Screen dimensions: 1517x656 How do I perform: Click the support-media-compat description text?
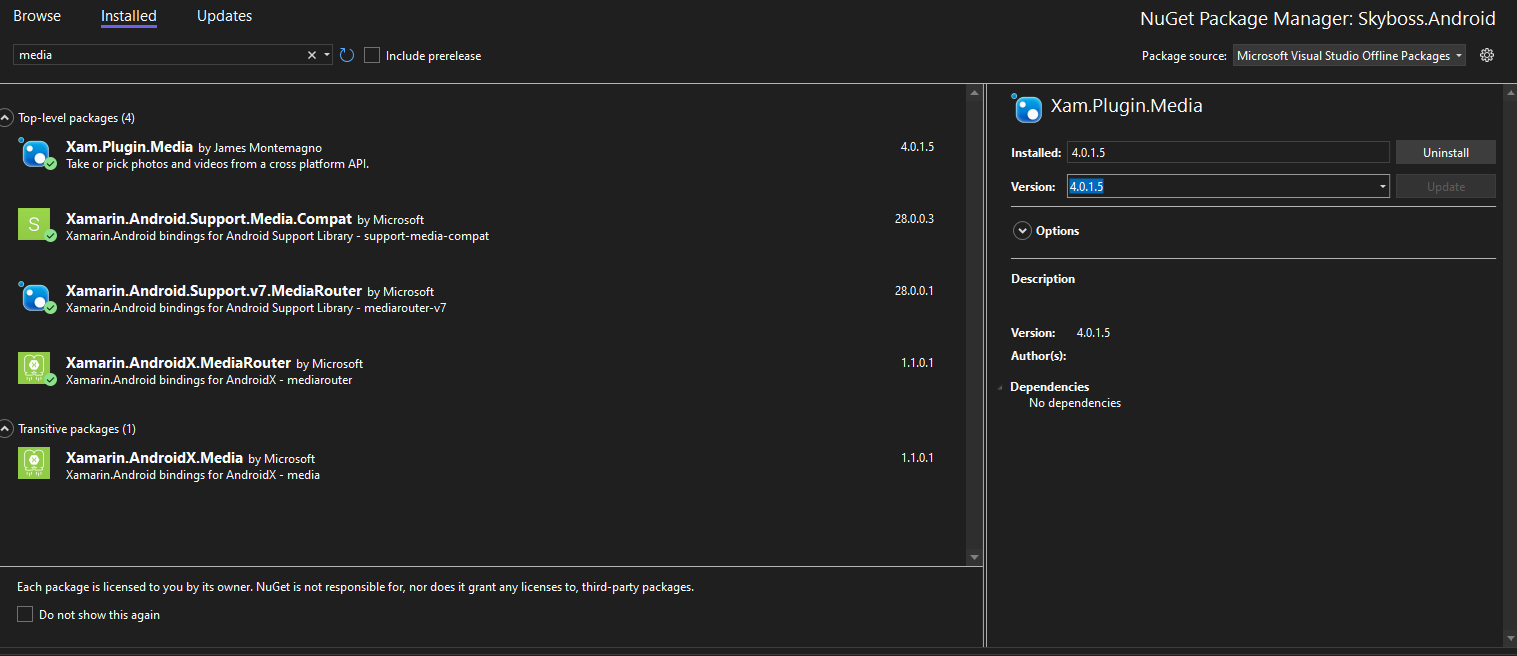277,236
